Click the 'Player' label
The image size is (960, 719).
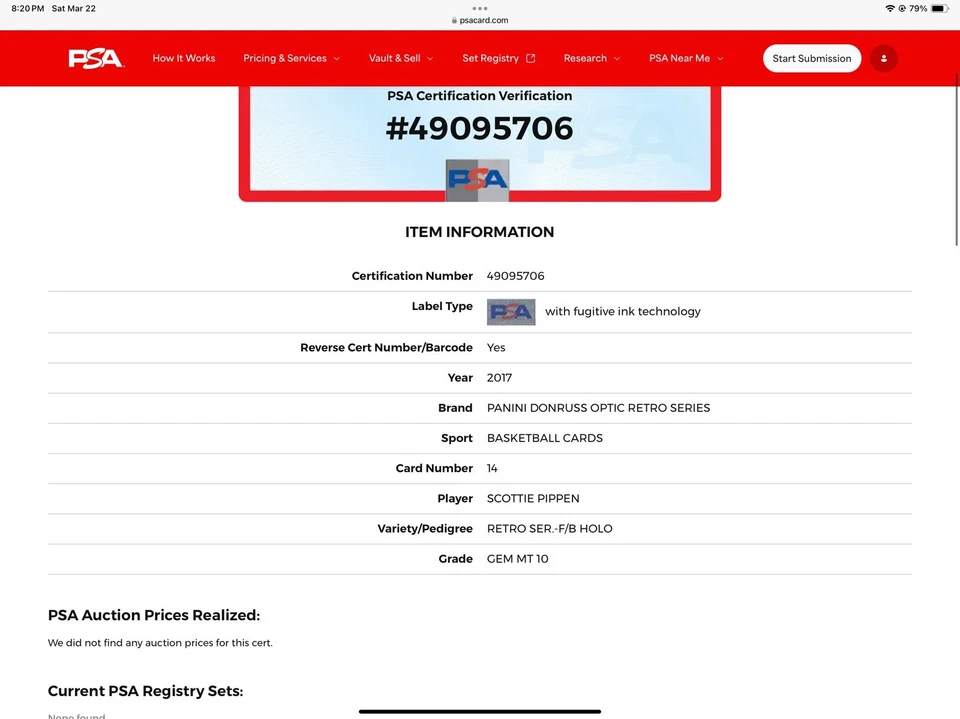coord(455,499)
